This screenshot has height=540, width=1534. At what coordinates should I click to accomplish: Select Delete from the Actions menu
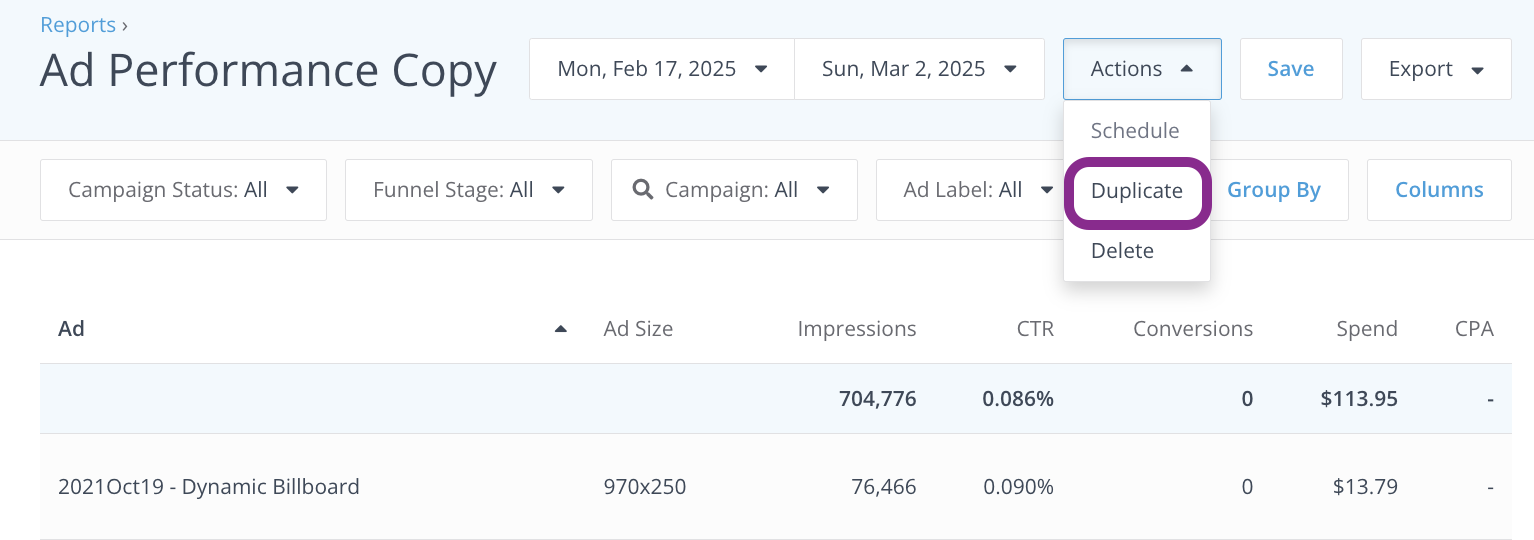point(1122,251)
